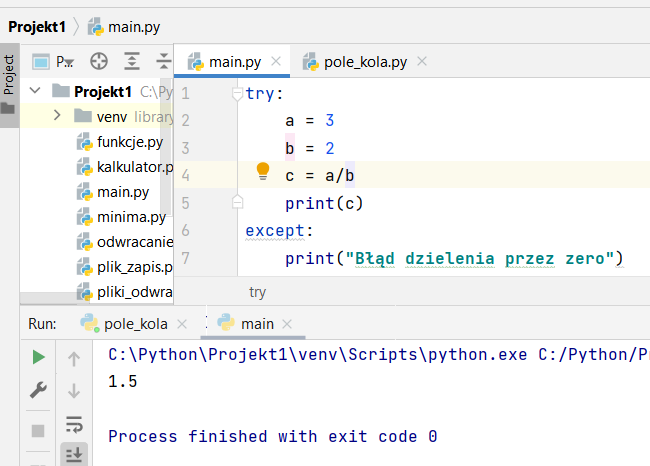The width and height of the screenshot is (650, 466).
Task: Open run configuration wrench icon
Action: click(x=38, y=390)
